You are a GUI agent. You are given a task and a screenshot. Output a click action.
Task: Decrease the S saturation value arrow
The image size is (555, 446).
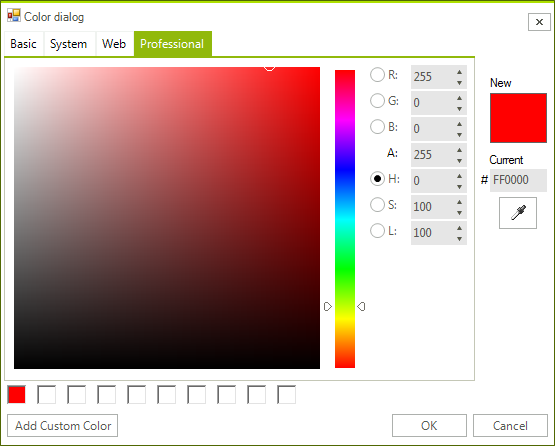(x=459, y=213)
